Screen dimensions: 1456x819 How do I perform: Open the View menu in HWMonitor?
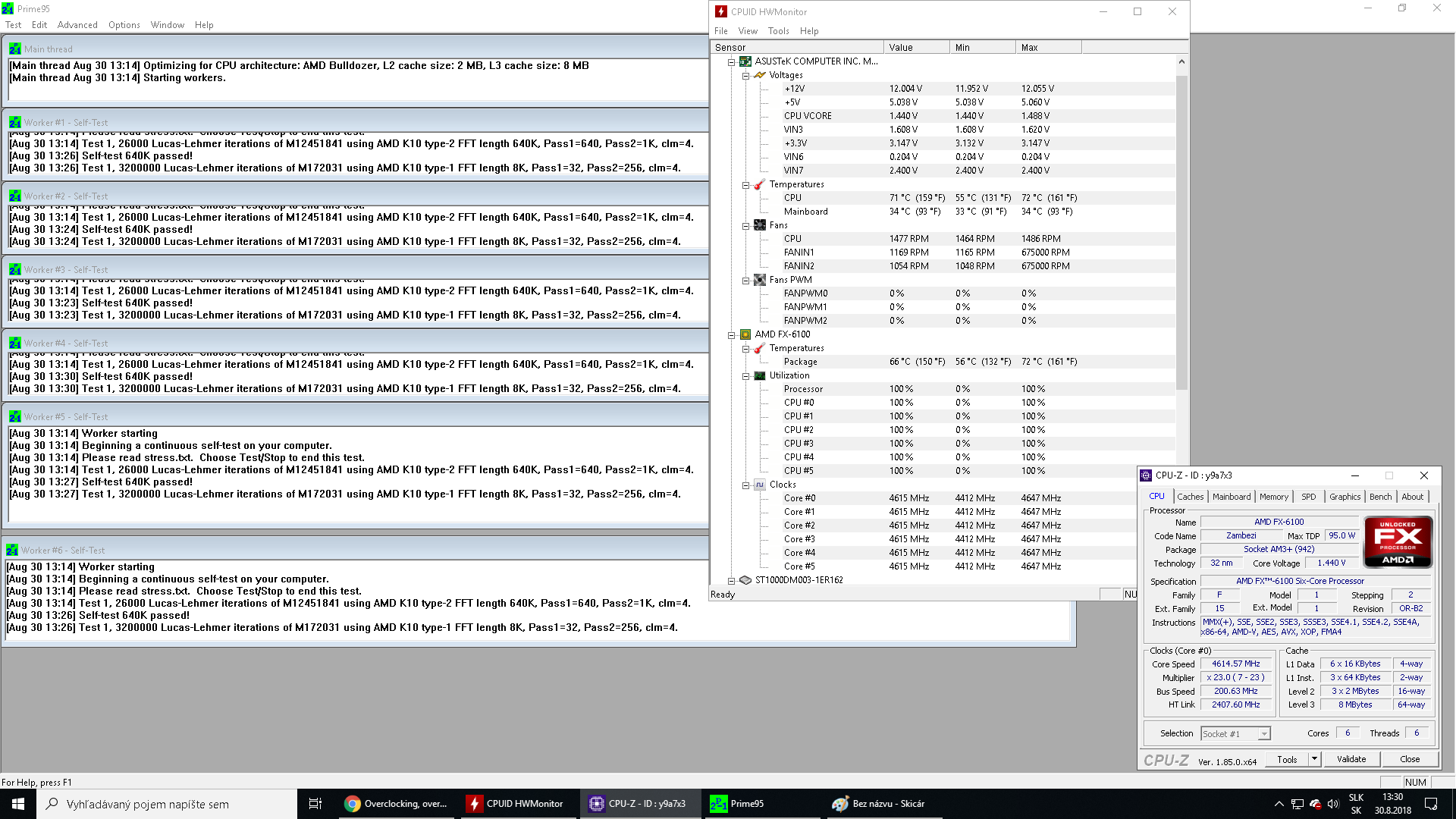(x=748, y=31)
